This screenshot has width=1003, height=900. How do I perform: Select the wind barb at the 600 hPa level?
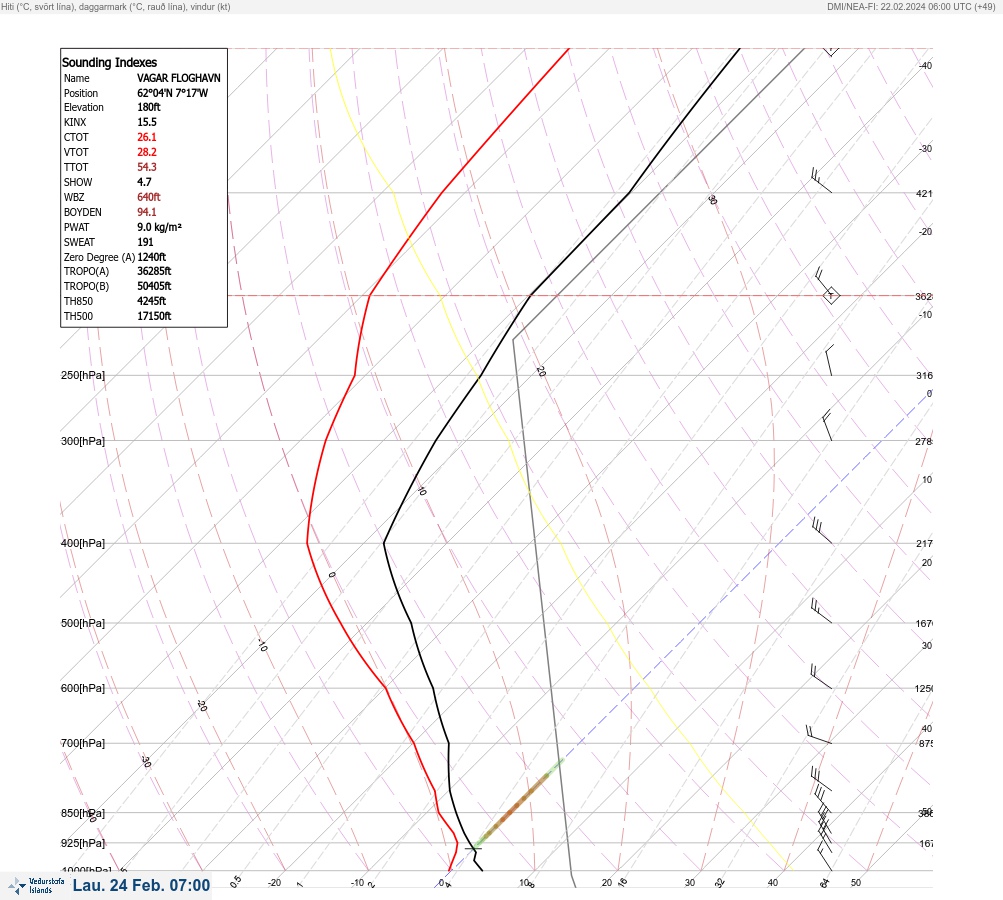point(821,677)
